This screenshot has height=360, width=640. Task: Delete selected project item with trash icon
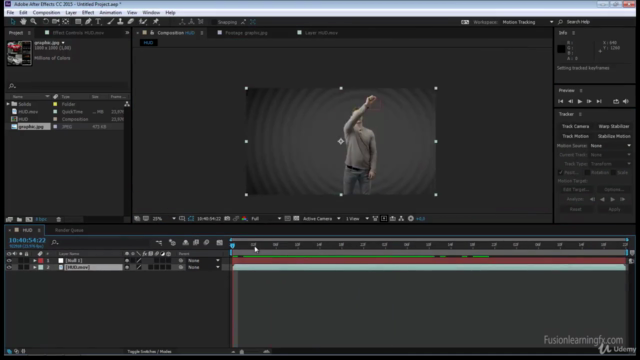point(58,219)
